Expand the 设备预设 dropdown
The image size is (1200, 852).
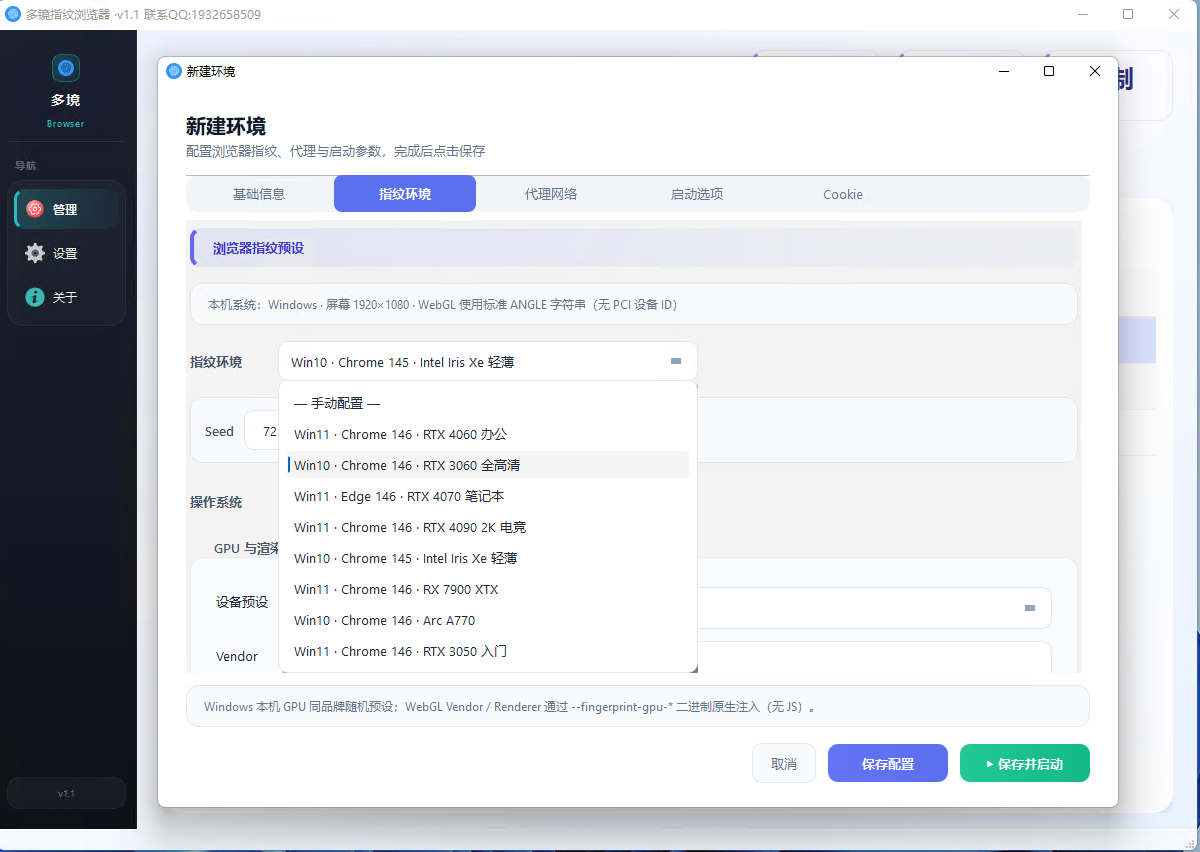[1030, 608]
